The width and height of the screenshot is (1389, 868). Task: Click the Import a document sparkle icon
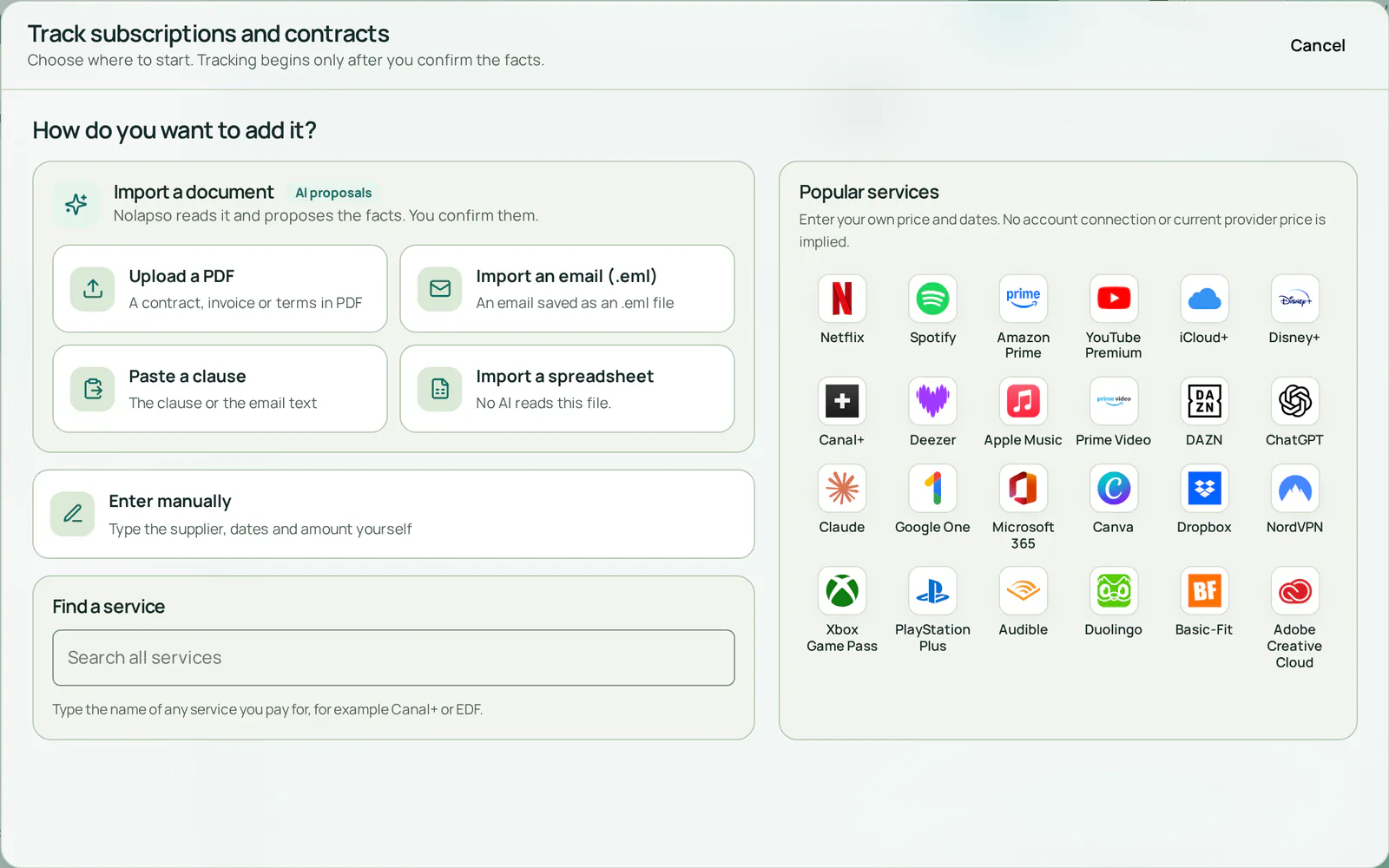click(x=76, y=204)
